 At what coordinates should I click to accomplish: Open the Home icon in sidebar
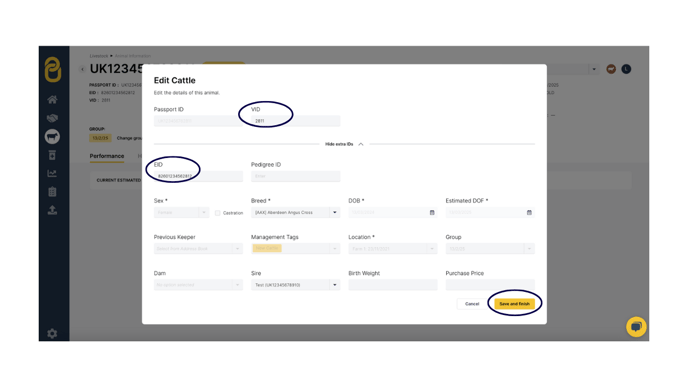pos(52,100)
